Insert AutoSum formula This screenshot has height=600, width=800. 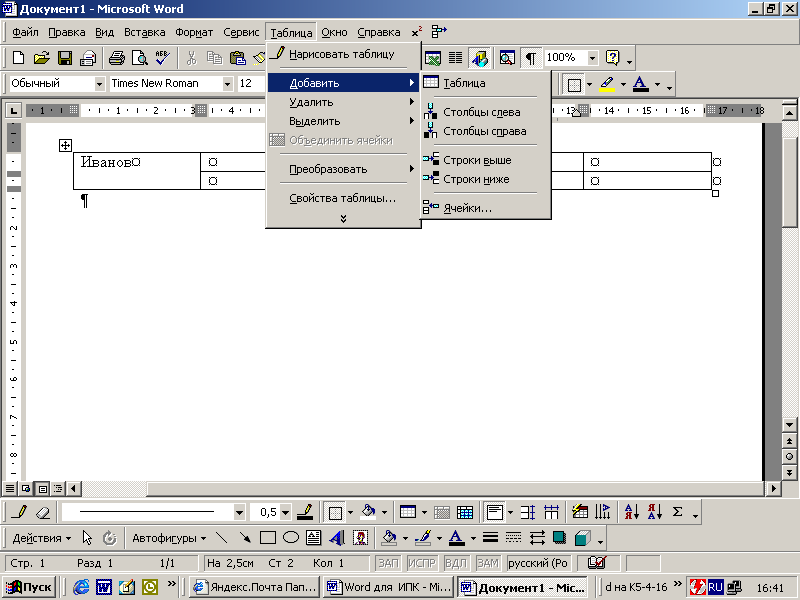point(678,512)
